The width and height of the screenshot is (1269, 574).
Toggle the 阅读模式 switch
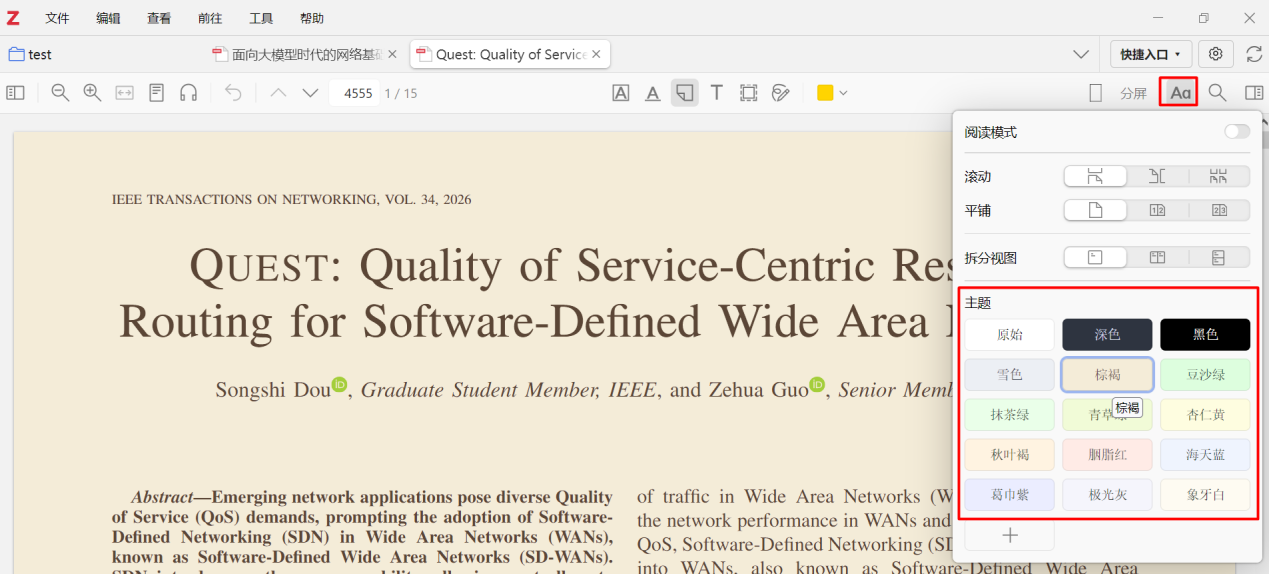pos(1237,132)
